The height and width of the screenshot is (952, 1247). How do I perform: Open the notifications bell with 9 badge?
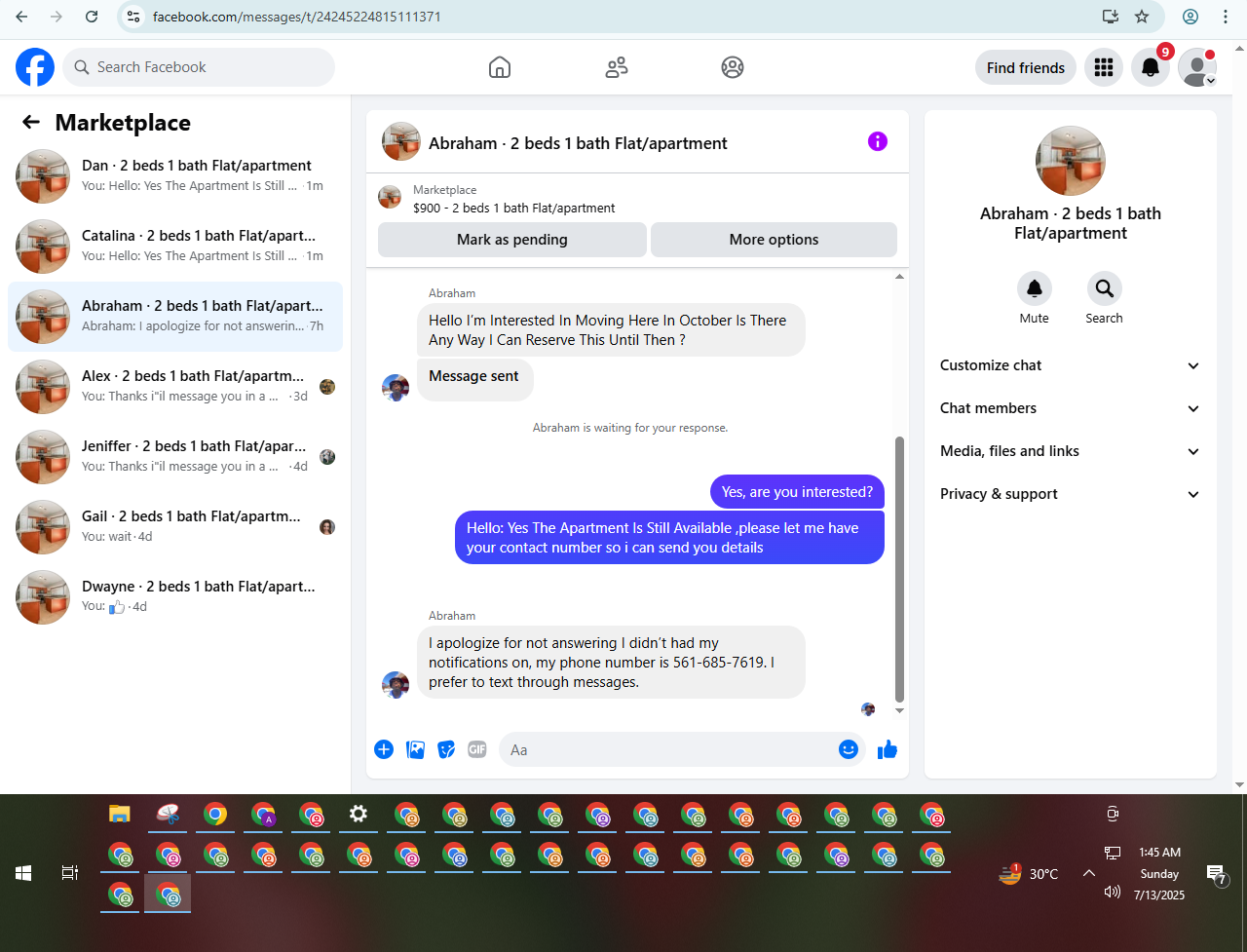click(x=1151, y=67)
